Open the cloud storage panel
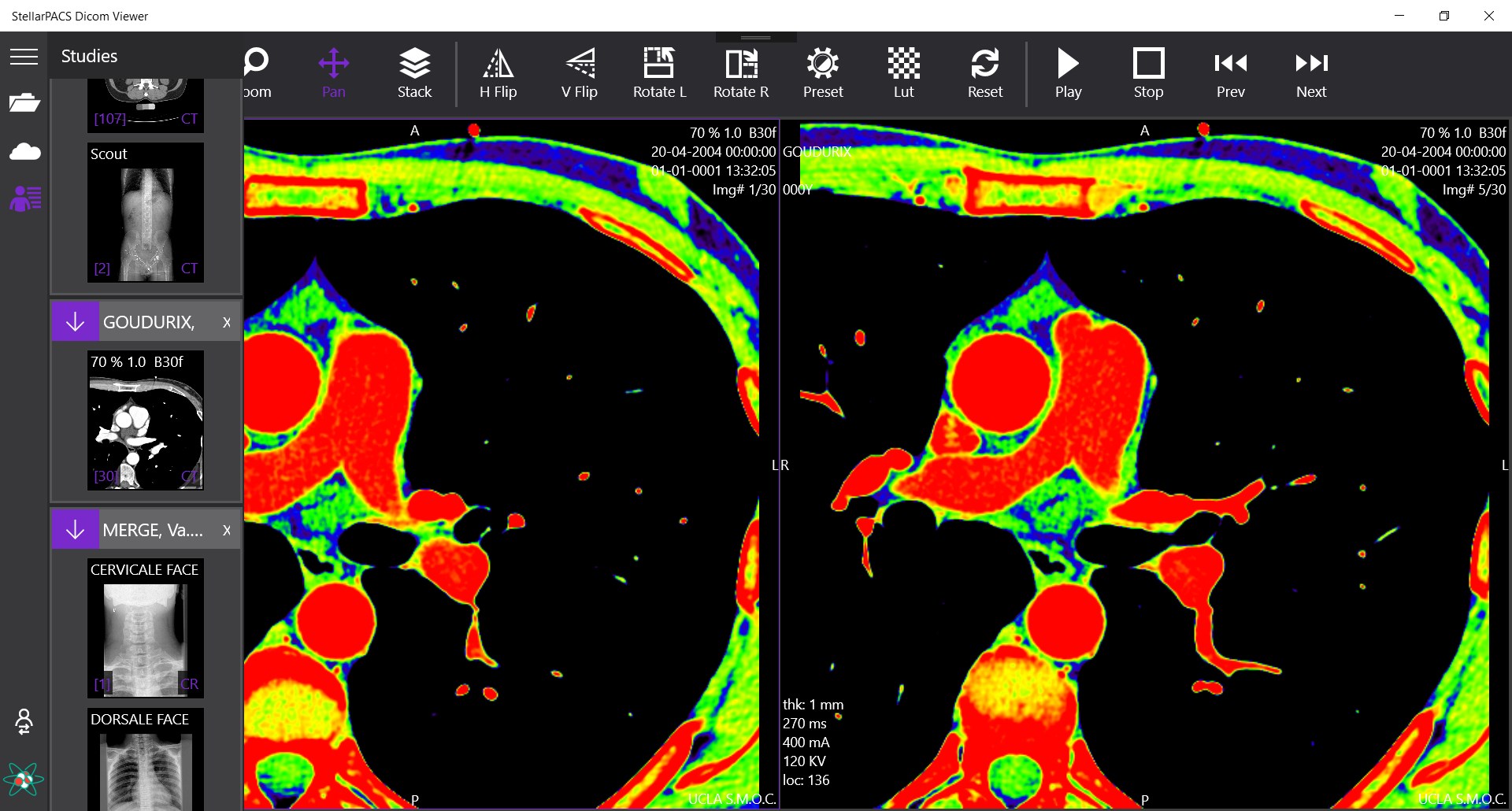1512x811 pixels. pos(24,151)
